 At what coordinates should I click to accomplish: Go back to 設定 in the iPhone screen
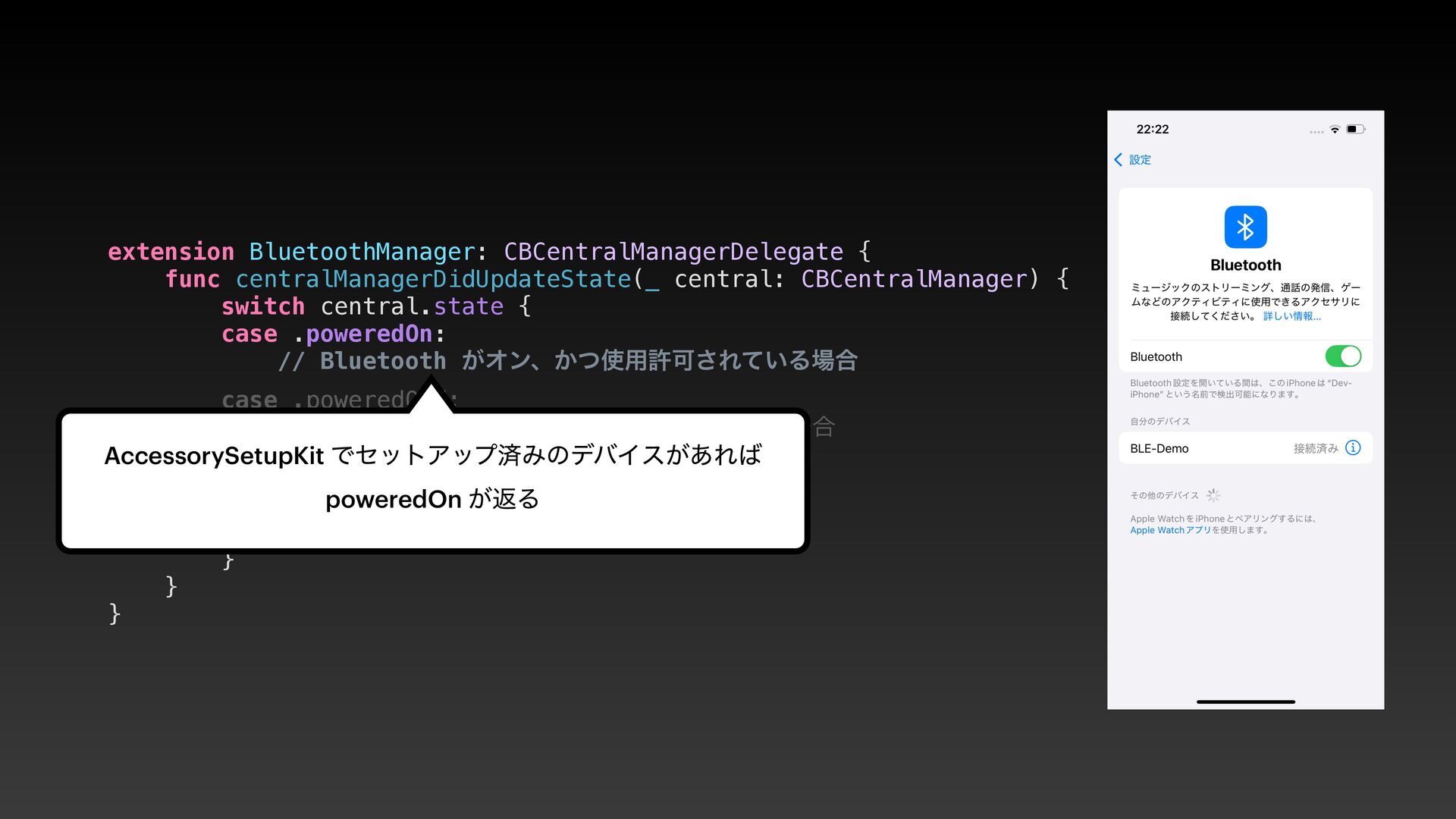[1132, 160]
